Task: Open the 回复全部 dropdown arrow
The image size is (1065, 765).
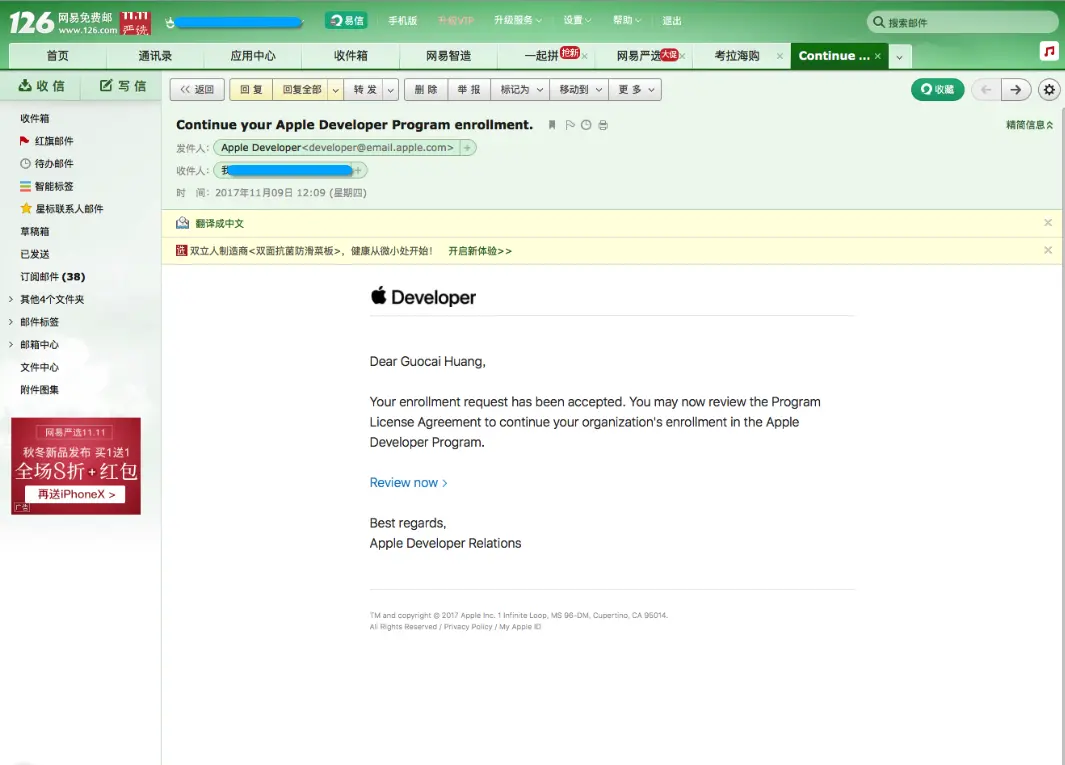Action: (x=336, y=90)
